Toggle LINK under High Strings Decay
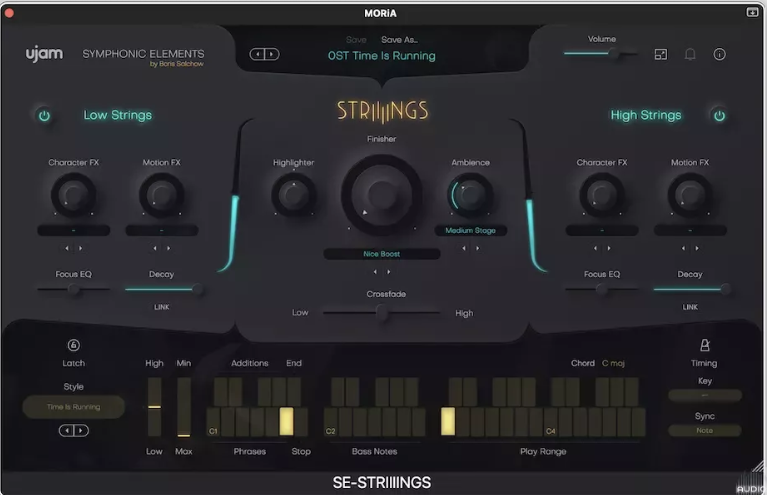 pyautogui.click(x=690, y=307)
